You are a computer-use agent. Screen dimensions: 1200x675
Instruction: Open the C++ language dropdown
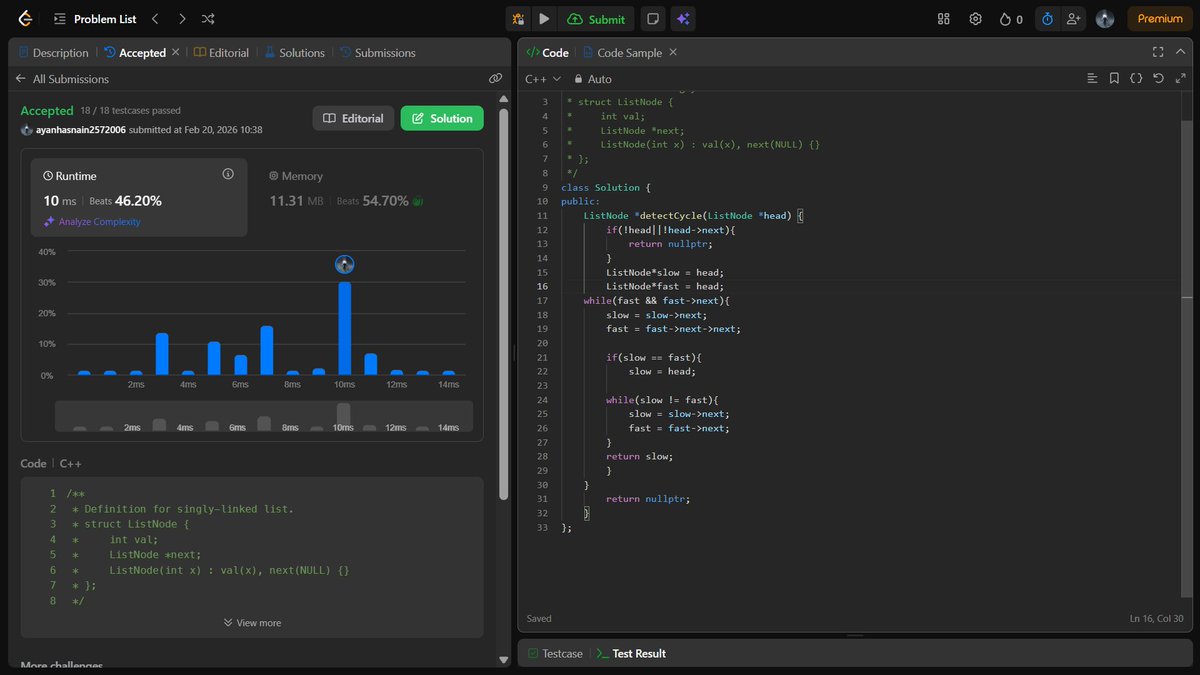tap(541, 79)
